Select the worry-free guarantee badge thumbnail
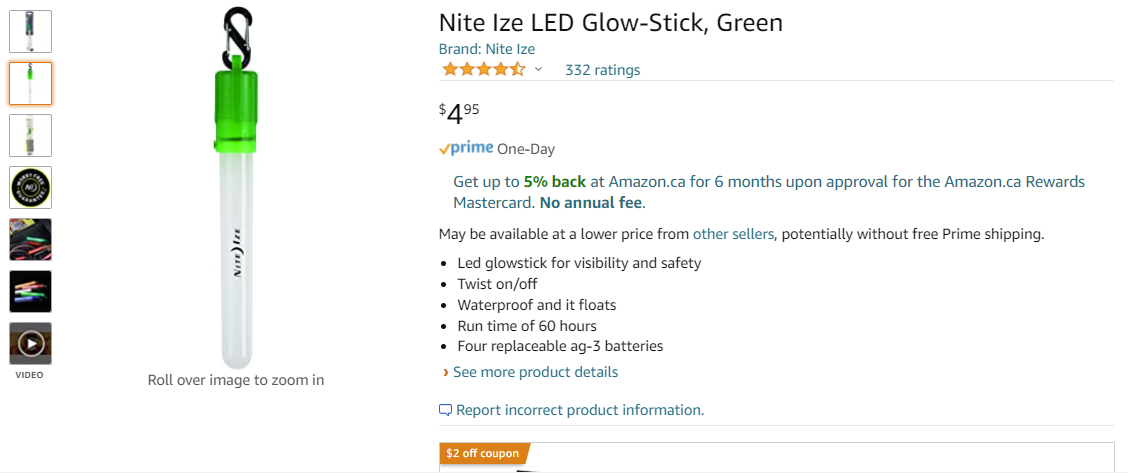The width and height of the screenshot is (1128, 473). pos(31,187)
